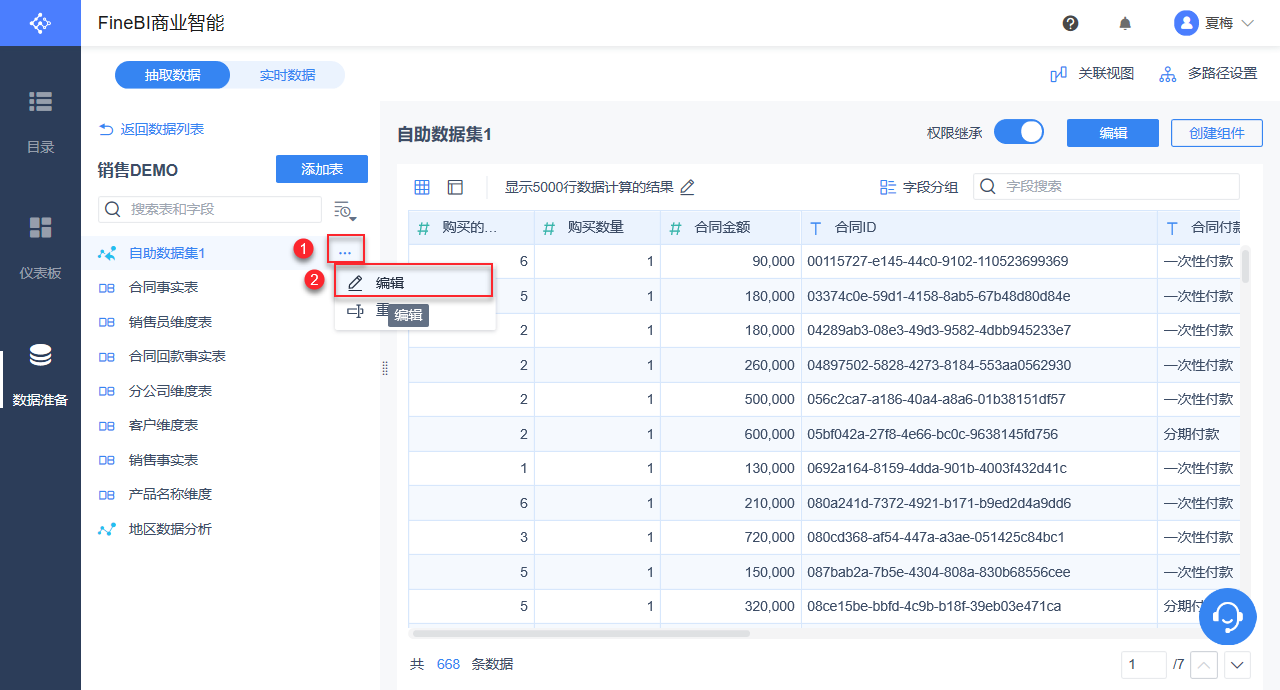
Task: Open the notifications bell
Action: coord(1125,23)
